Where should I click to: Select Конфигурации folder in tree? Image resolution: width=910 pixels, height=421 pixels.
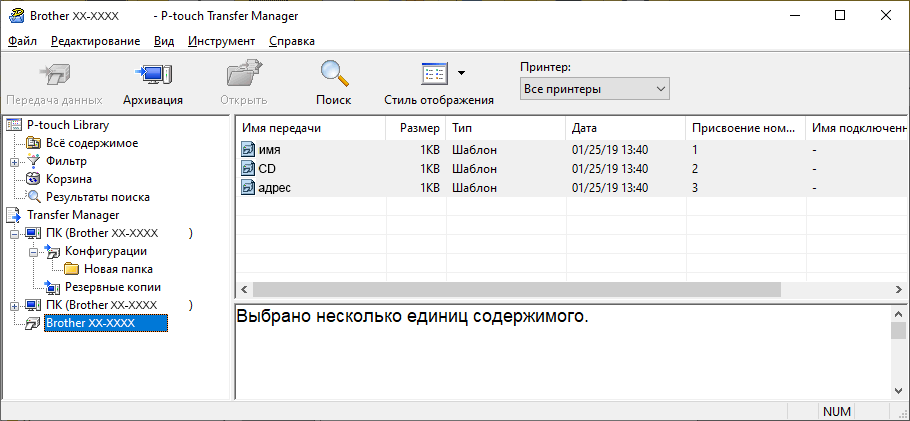coord(106,251)
